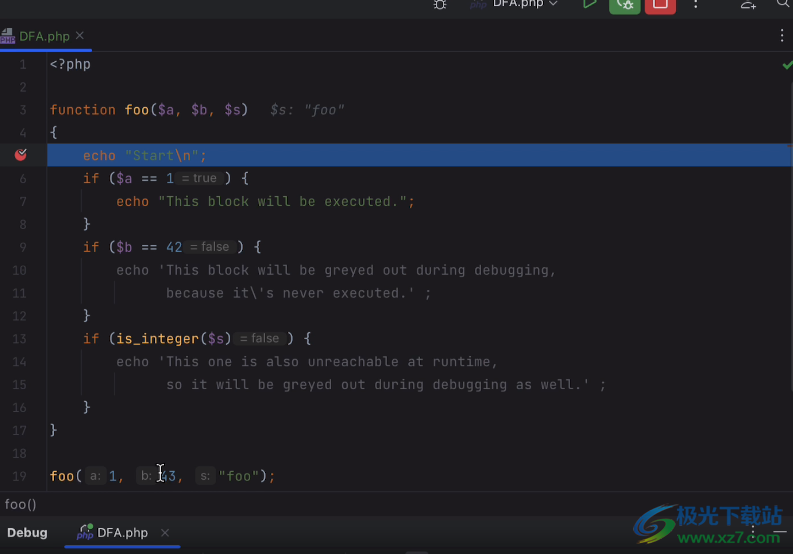Viewport: 793px width, 554px height.
Task: Click the 'is_integer' function call
Action: (x=157, y=338)
